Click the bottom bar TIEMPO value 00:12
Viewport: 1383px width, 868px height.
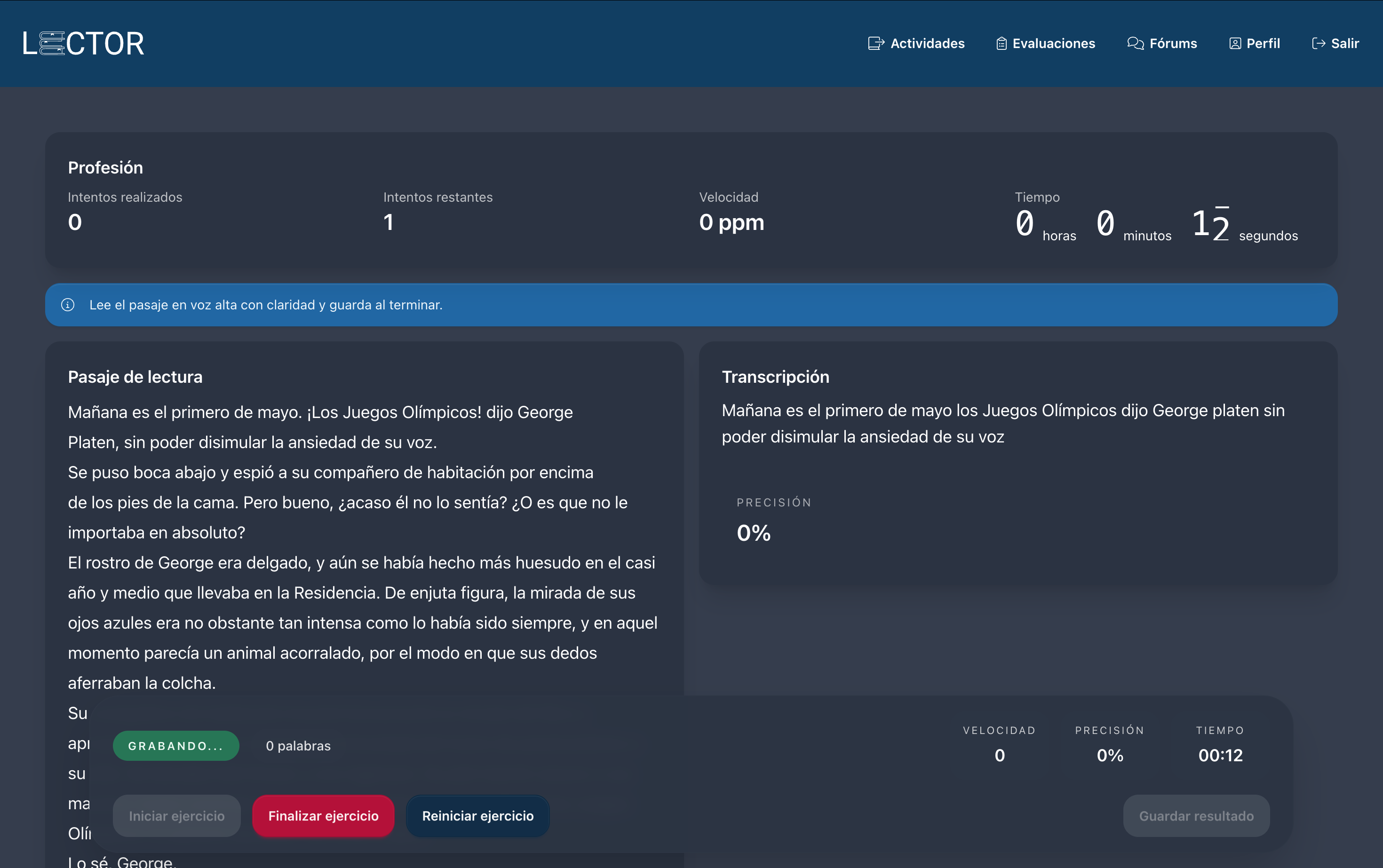1220,756
